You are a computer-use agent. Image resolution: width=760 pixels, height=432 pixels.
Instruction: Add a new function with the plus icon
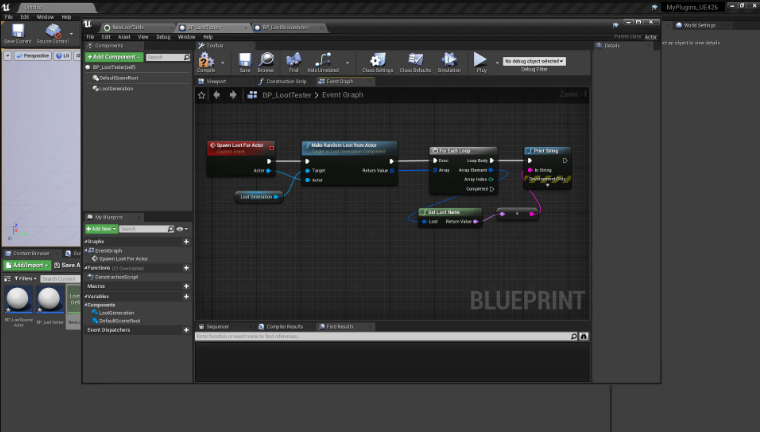(x=186, y=268)
